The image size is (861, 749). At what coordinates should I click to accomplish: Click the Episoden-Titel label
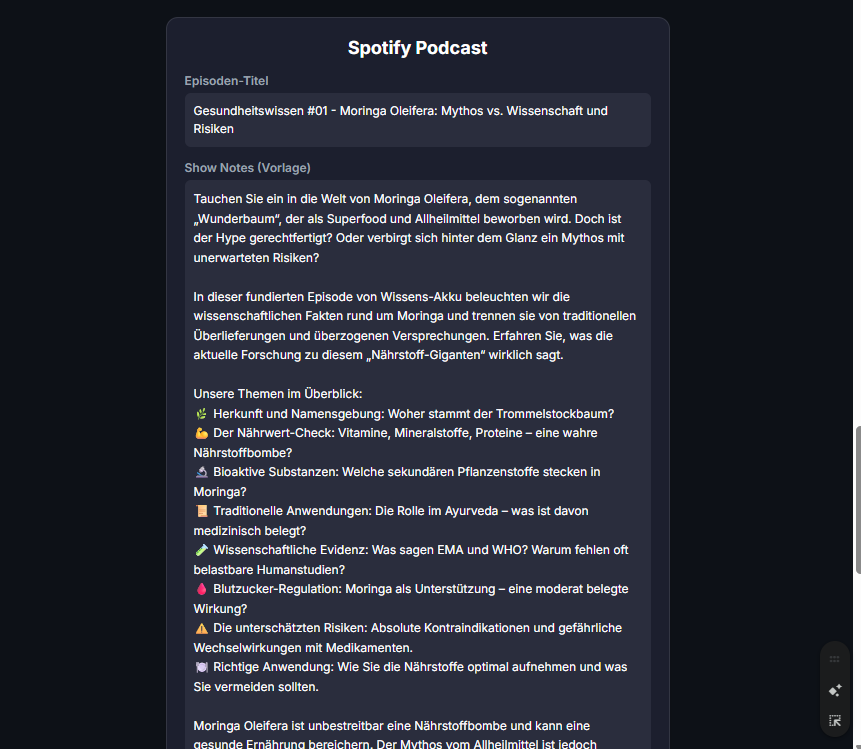click(226, 81)
